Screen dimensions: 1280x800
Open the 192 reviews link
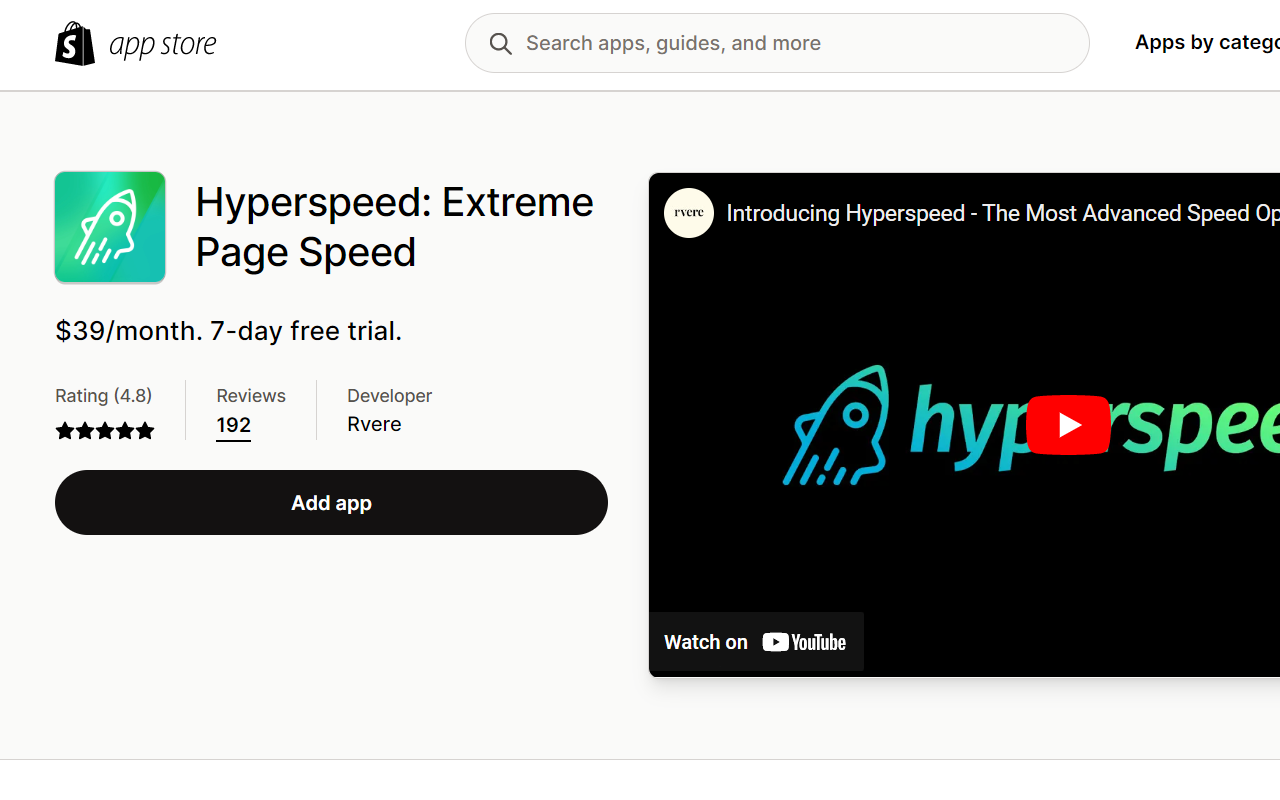tap(233, 424)
